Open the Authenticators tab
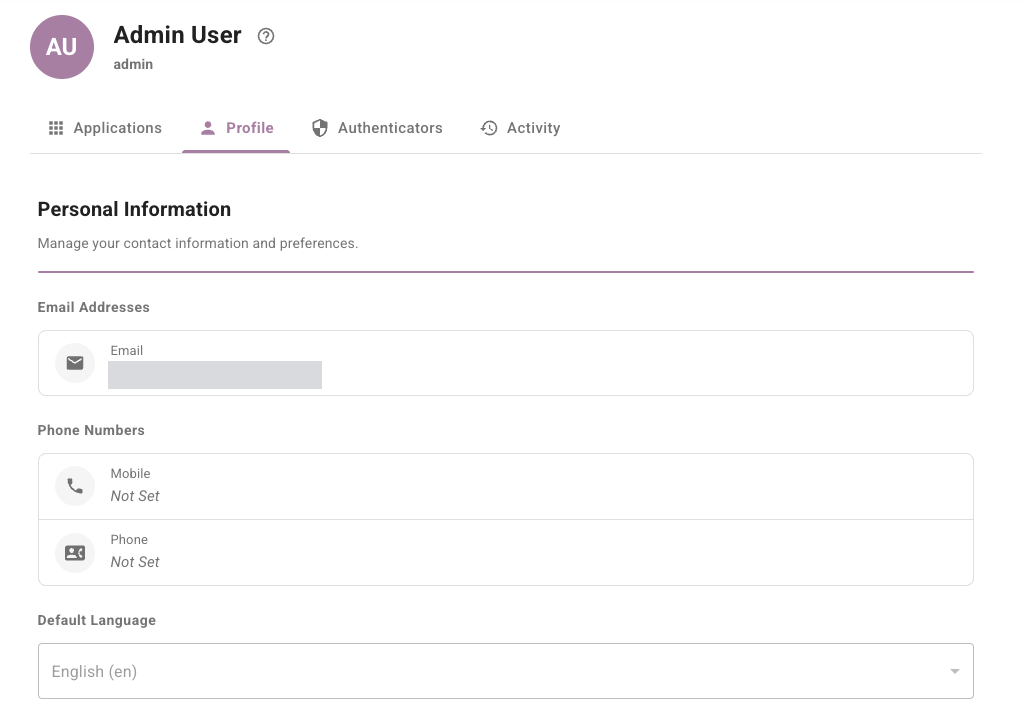Screen dimensions: 1026x719 pyautogui.click(x=377, y=128)
